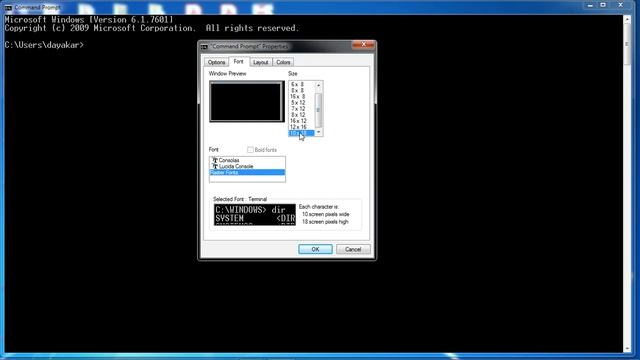Select Raster Fonts in the Font list
The width and height of the screenshot is (640, 360).
click(247, 173)
